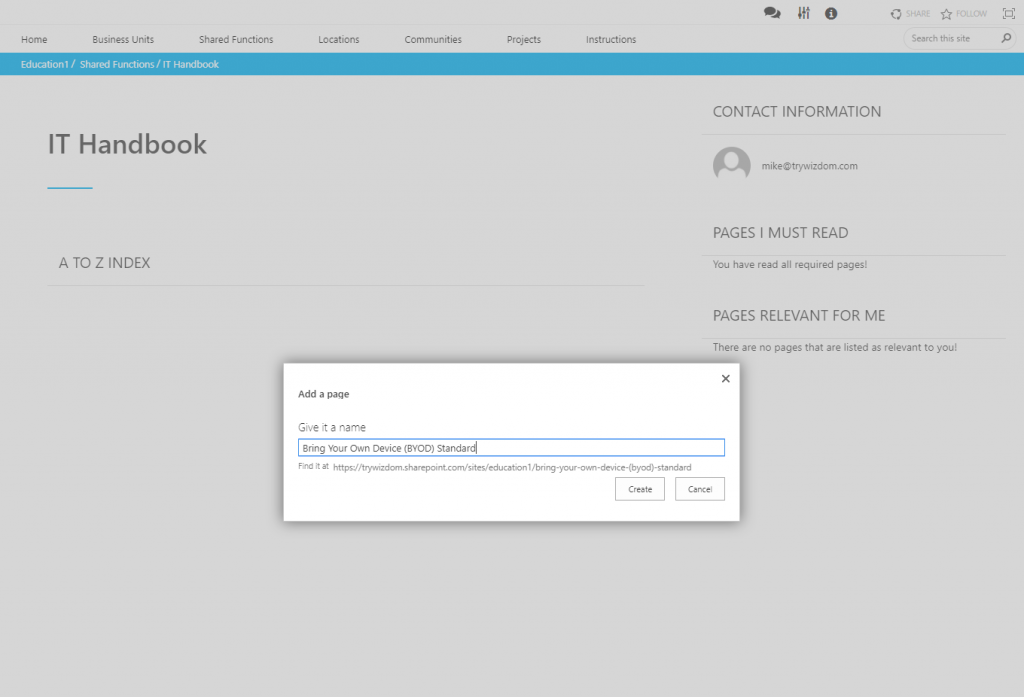This screenshot has width=1024, height=697.
Task: Click the IT Handbook page title
Action: (x=127, y=144)
